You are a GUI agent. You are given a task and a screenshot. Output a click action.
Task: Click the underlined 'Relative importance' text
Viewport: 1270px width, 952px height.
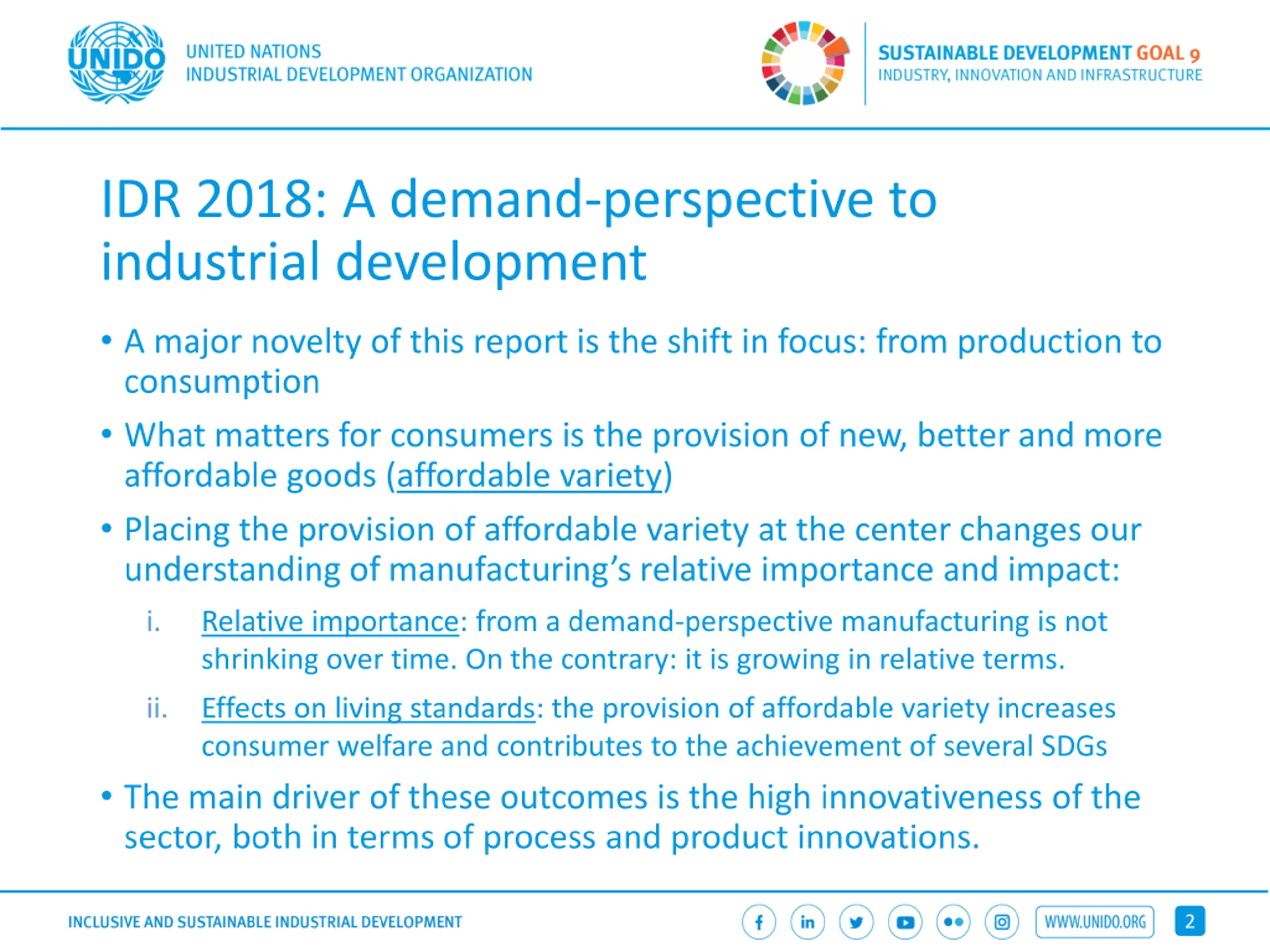[x=330, y=622]
